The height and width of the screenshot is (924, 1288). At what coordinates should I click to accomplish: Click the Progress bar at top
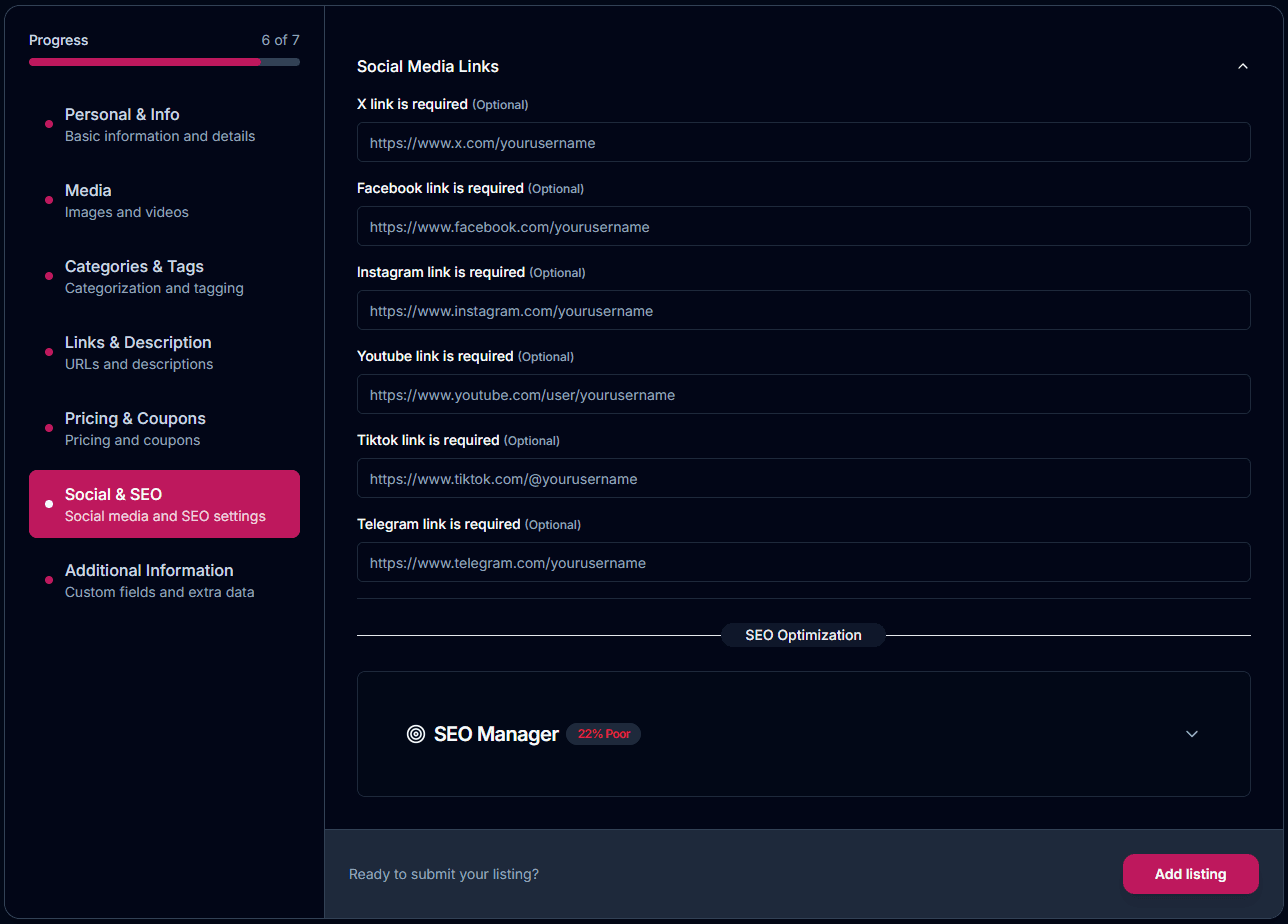coord(164,62)
